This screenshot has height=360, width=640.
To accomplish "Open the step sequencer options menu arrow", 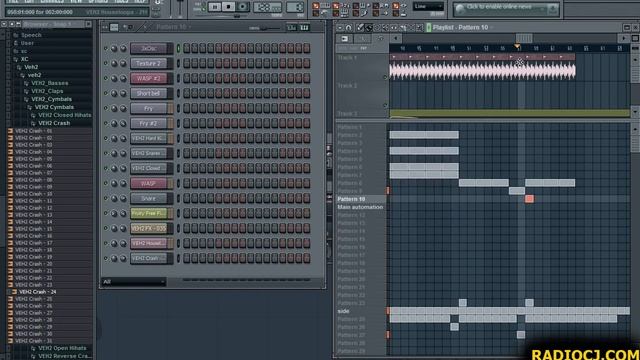I will (x=105, y=27).
